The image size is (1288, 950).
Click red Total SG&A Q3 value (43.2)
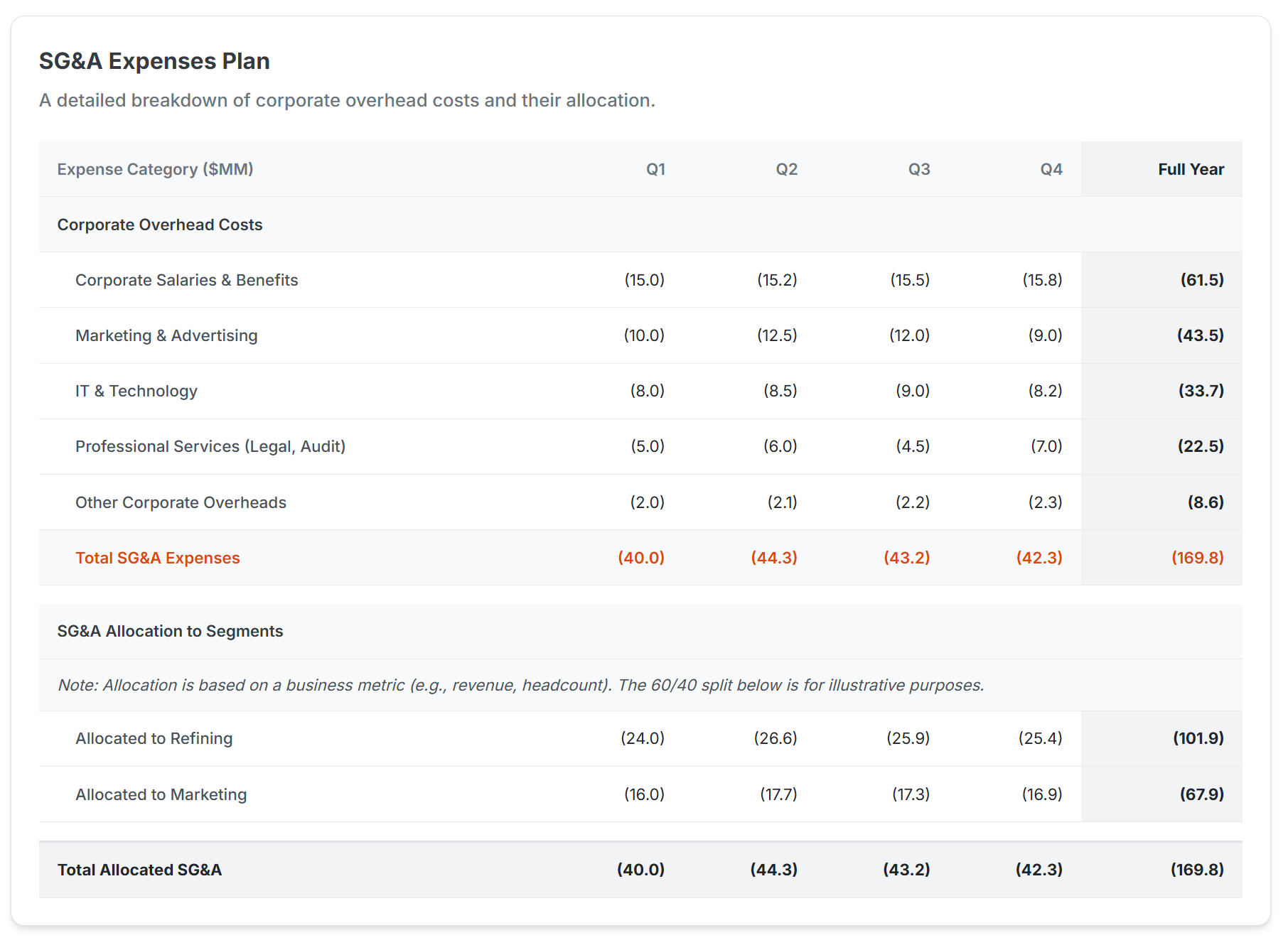pos(907,558)
